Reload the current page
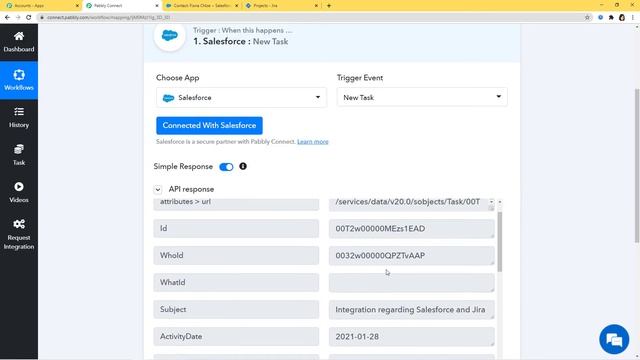The width and height of the screenshot is (640, 360). [29, 18]
